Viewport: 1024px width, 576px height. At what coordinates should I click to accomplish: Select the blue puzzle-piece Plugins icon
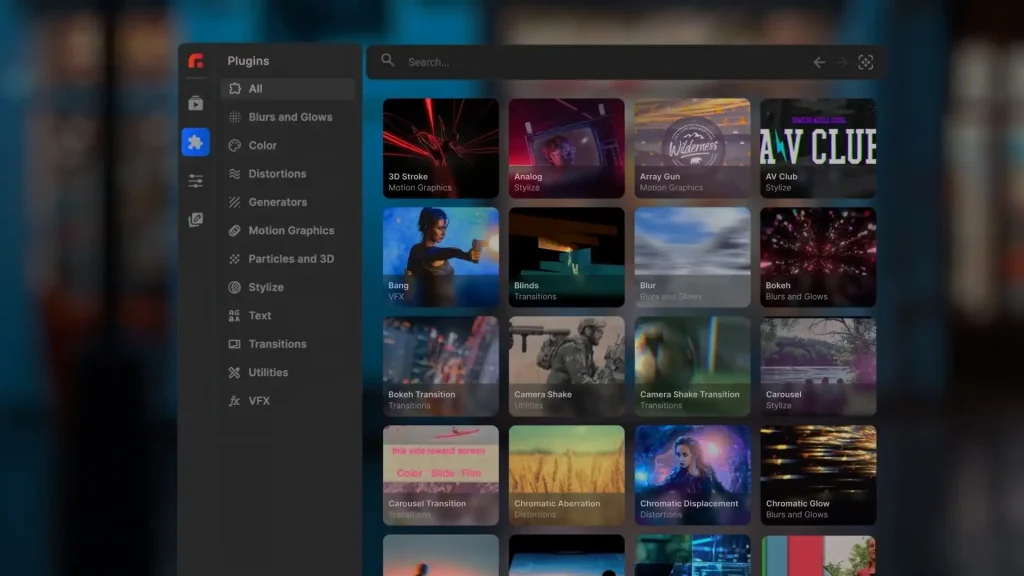click(x=196, y=142)
